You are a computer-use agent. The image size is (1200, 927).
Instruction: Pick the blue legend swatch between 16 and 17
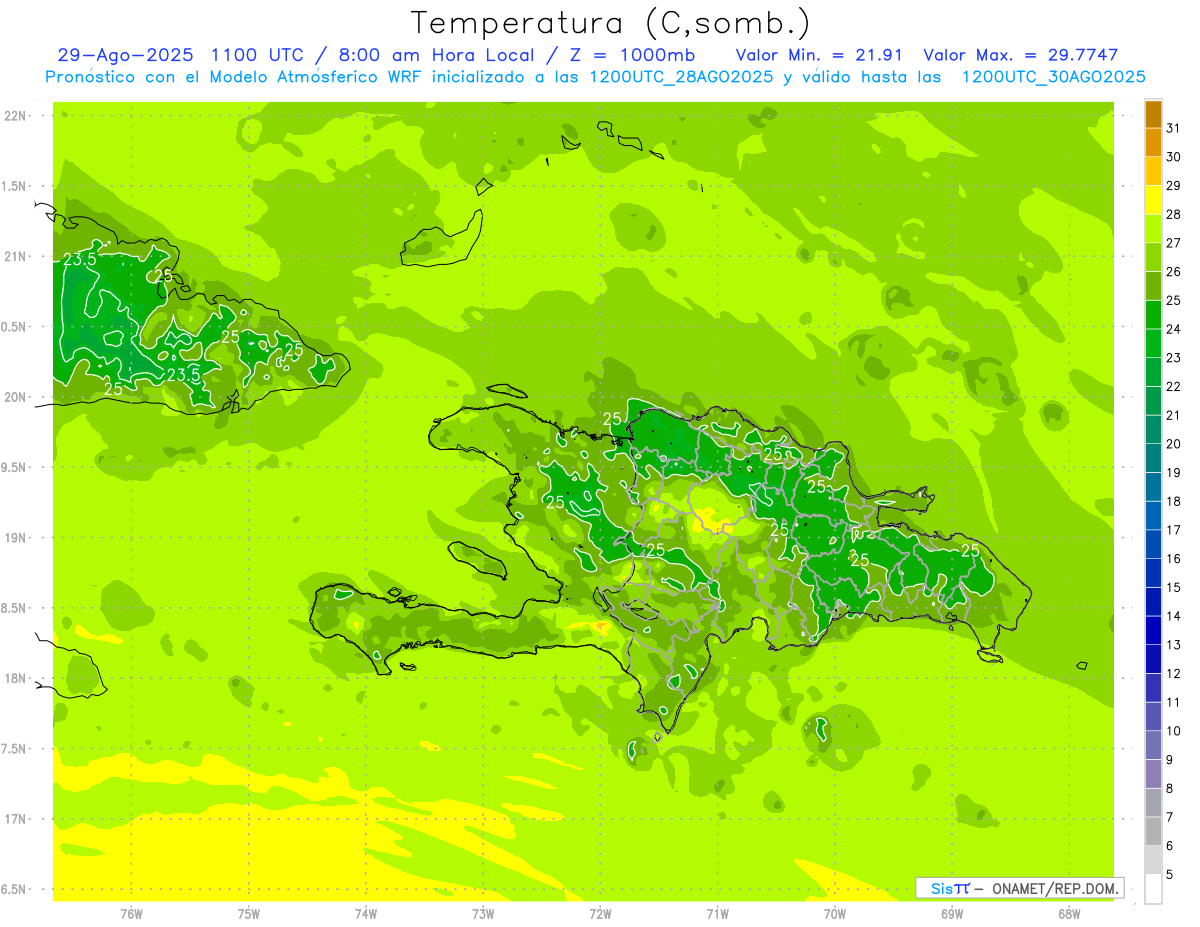coord(1153,545)
